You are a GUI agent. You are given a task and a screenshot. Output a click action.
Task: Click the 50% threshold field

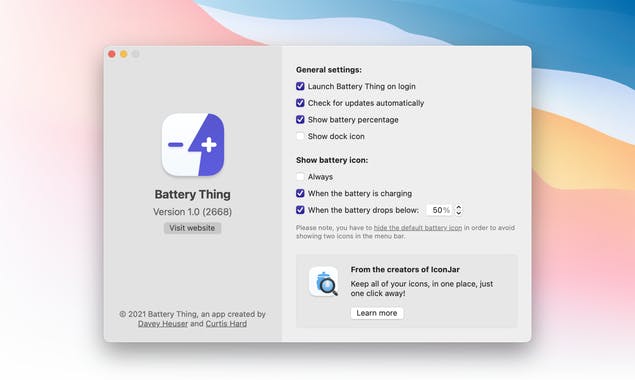pos(440,210)
